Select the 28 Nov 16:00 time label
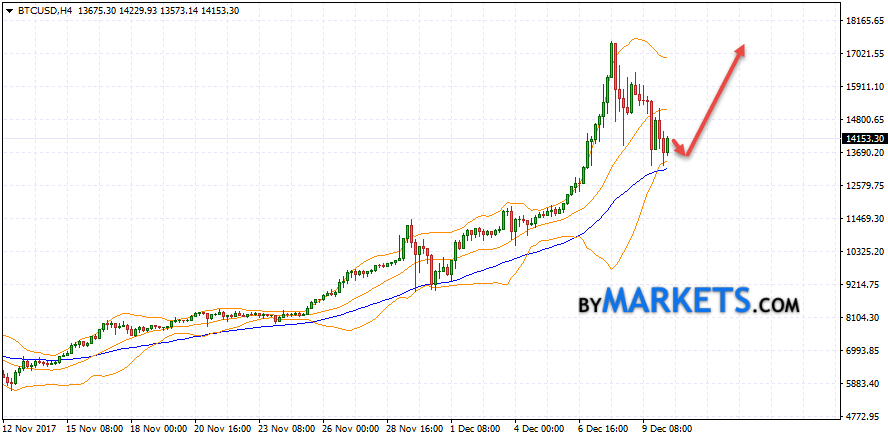The height and width of the screenshot is (440, 888). [x=412, y=428]
